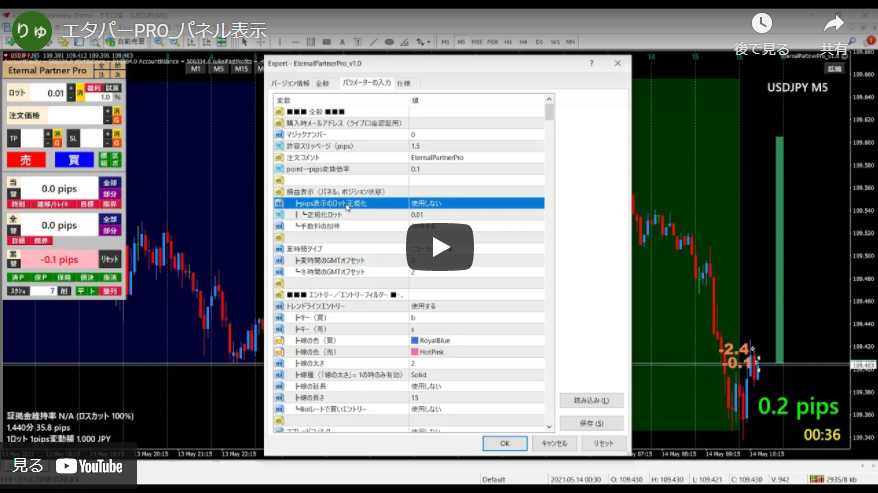This screenshot has height=493, width=878.
Task: Select the 線の長さ row with value 15
Action: point(409,398)
